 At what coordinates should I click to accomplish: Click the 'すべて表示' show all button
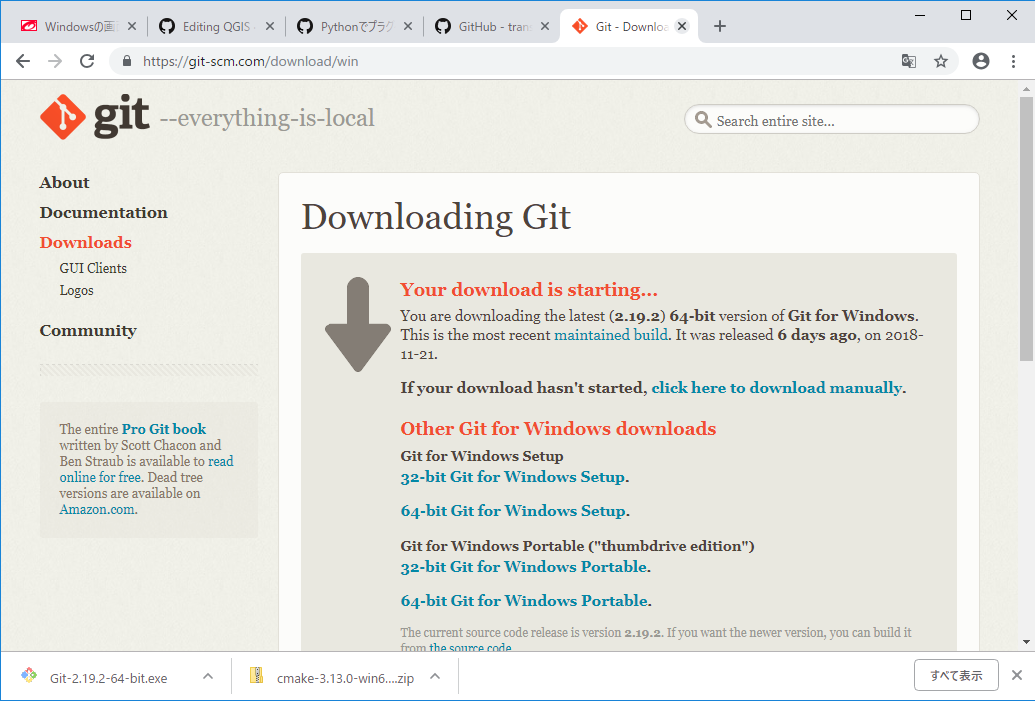956,675
